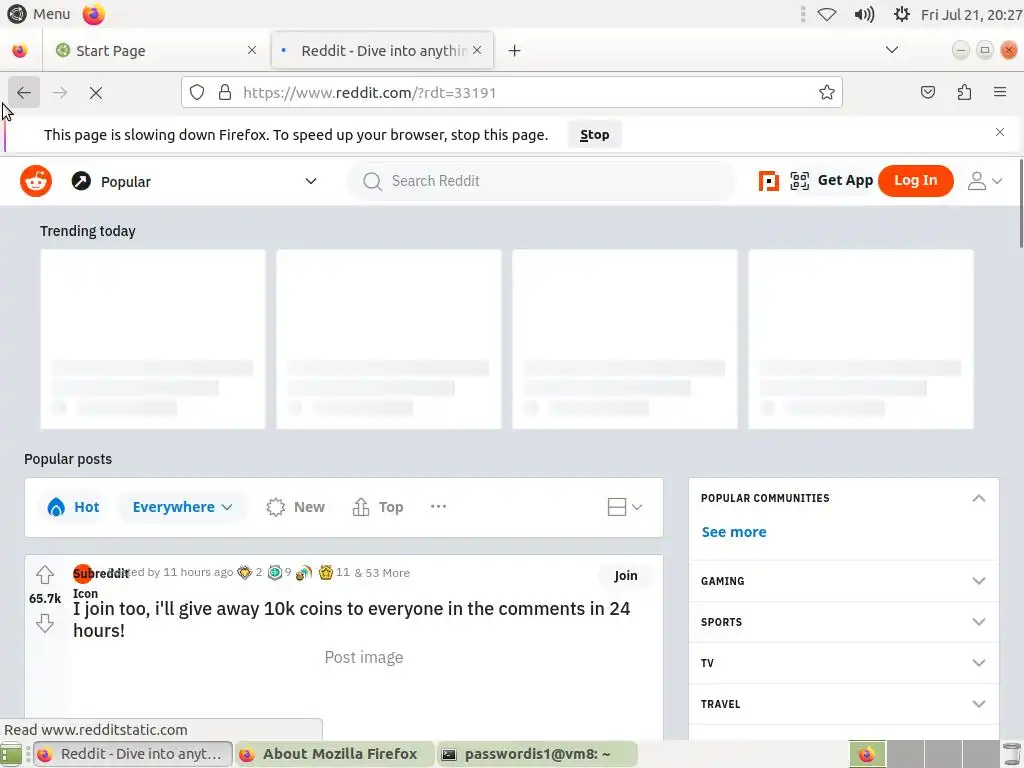The height and width of the screenshot is (768, 1024).
Task: Downvote the 10k coins post
Action: [x=44, y=623]
